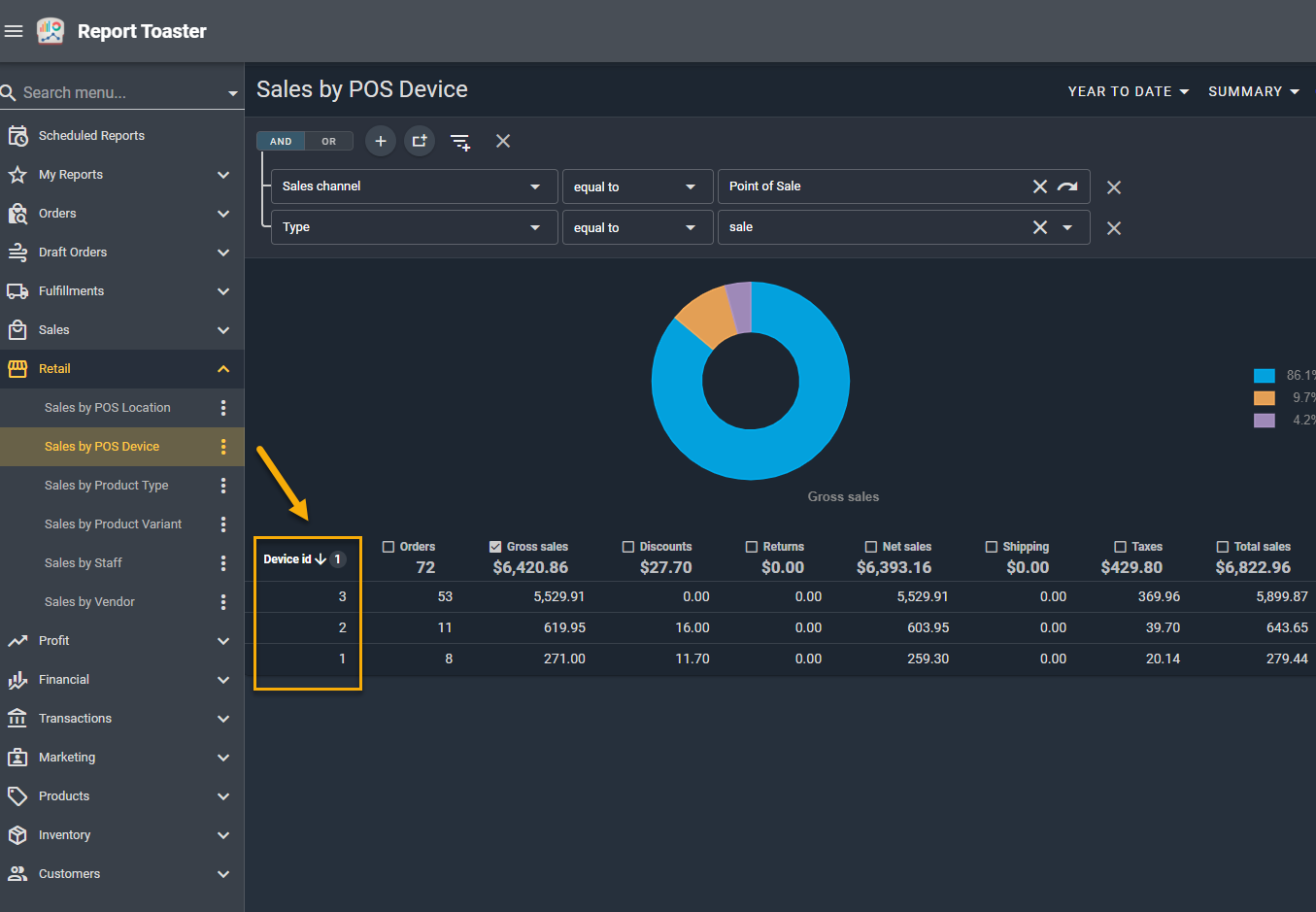Enable the Orders column checkbox
The image size is (1316, 912).
[x=388, y=547]
